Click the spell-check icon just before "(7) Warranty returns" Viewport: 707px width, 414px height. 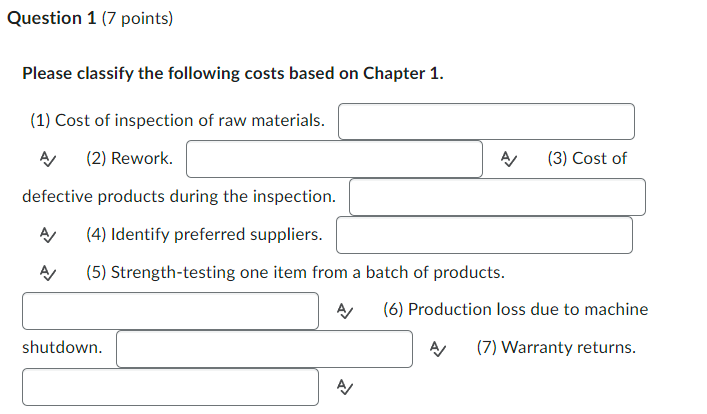pos(438,348)
